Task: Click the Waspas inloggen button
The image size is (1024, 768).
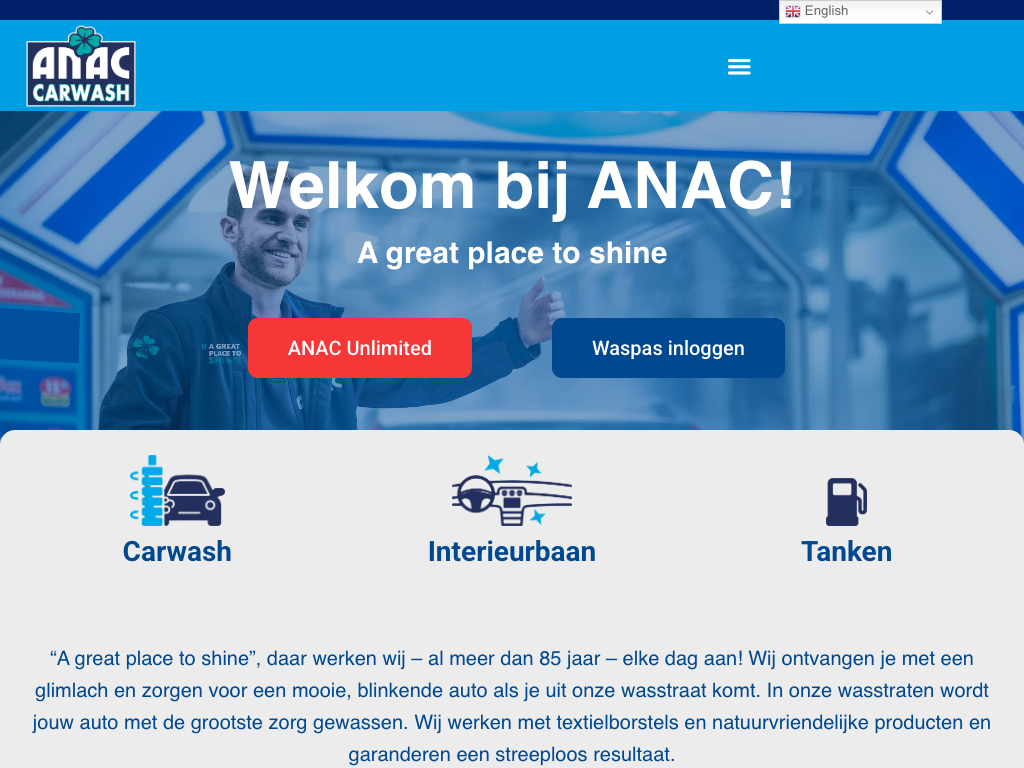Action: tap(668, 348)
